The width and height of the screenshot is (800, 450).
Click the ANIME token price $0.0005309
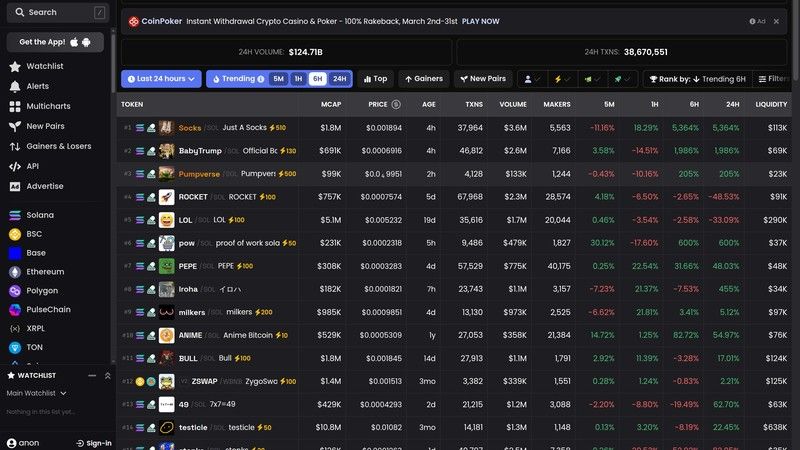coord(381,335)
